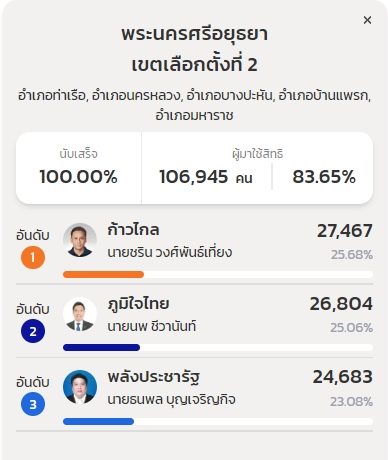The width and height of the screenshot is (388, 460).
Task: Select the ก้าวไกล party name
Action: [133, 229]
